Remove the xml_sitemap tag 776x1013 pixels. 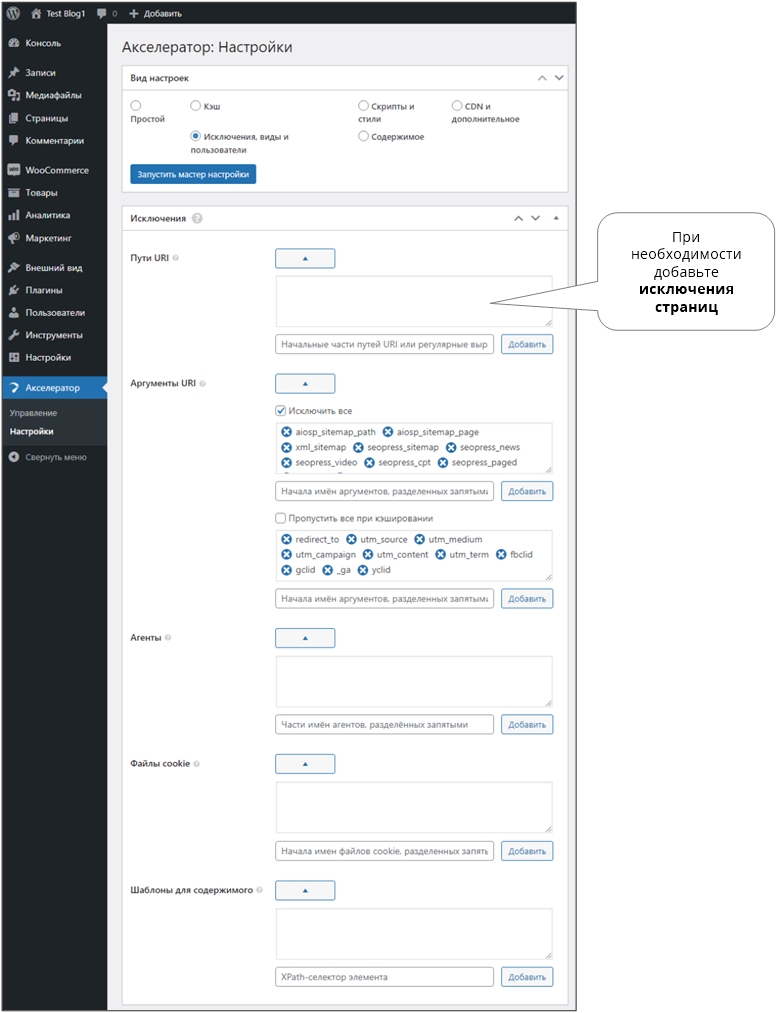[286, 447]
